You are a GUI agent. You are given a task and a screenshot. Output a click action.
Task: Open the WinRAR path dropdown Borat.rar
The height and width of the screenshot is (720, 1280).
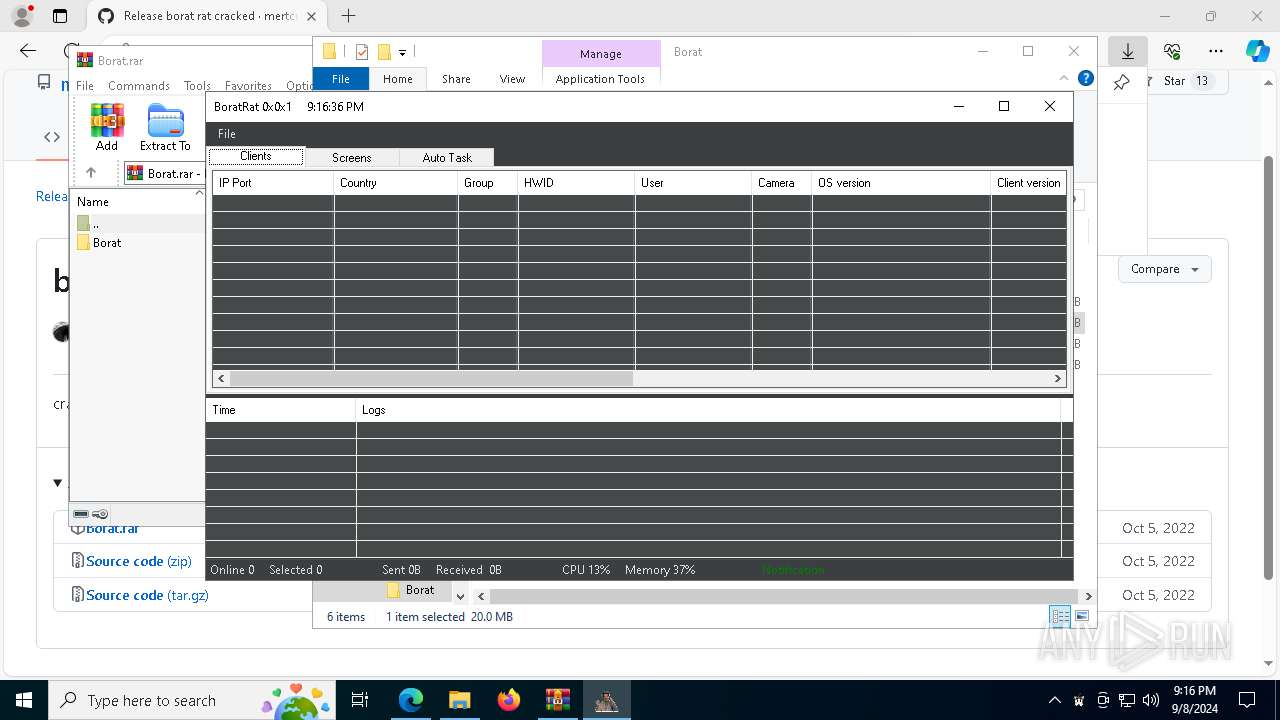pos(163,173)
